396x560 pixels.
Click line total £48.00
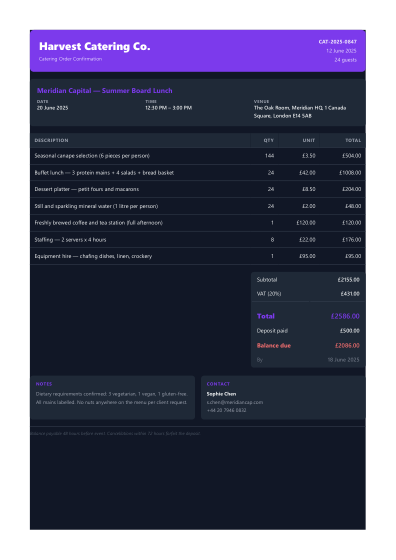[x=353, y=206]
